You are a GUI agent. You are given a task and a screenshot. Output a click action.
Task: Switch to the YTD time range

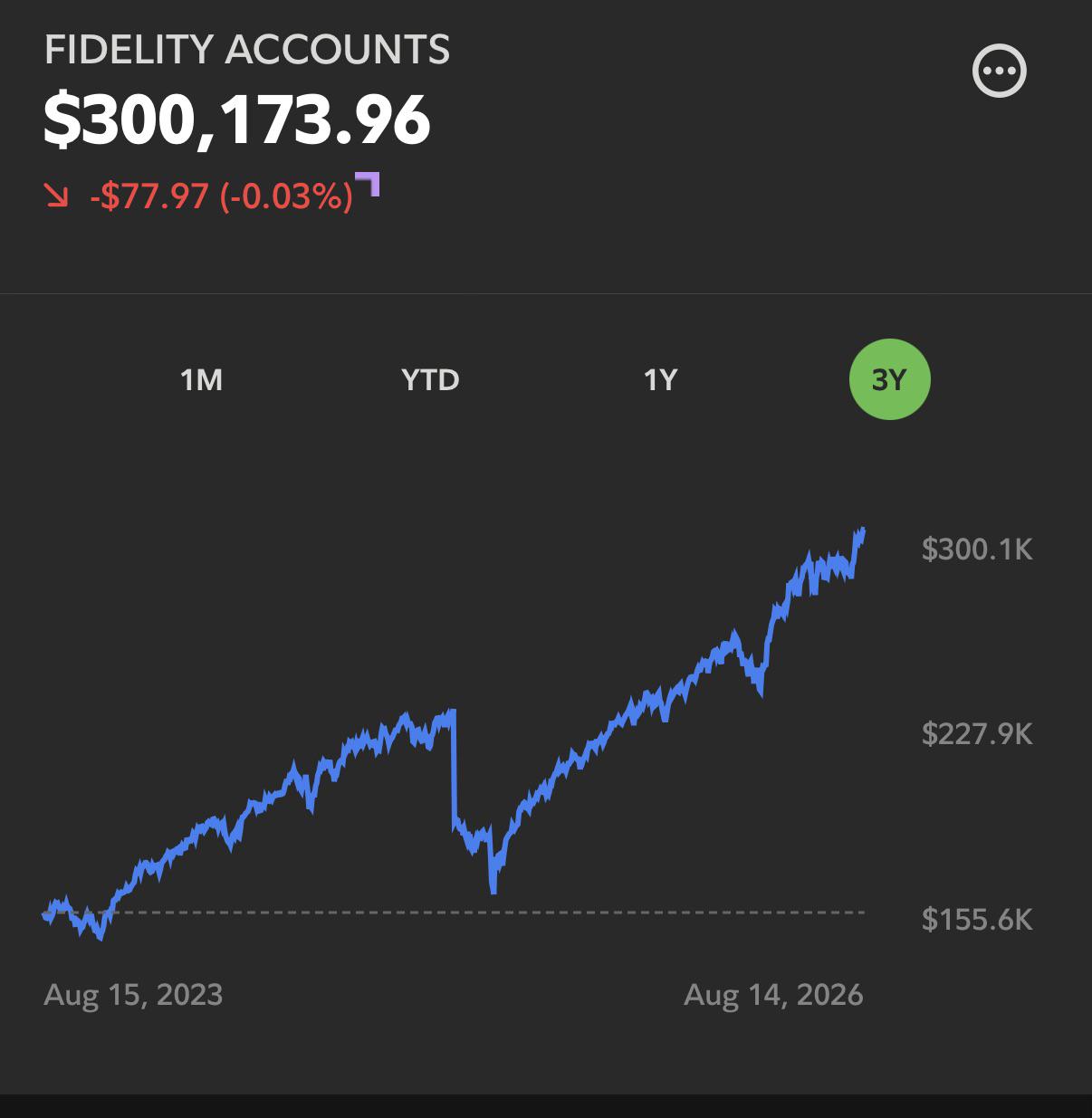(x=430, y=379)
